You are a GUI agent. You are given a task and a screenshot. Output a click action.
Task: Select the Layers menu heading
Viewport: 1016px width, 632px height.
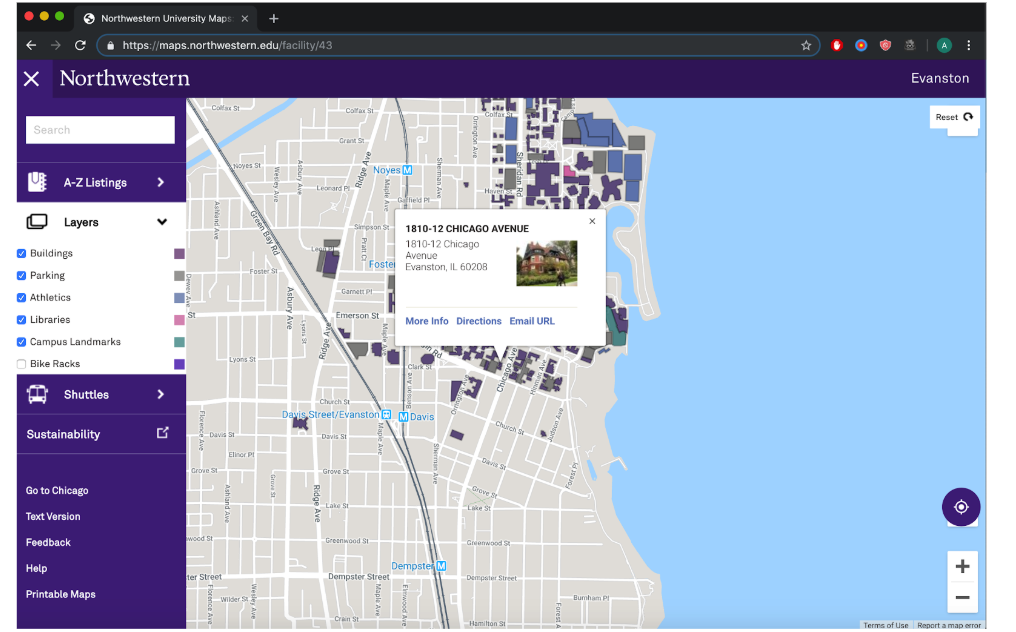tap(102, 222)
